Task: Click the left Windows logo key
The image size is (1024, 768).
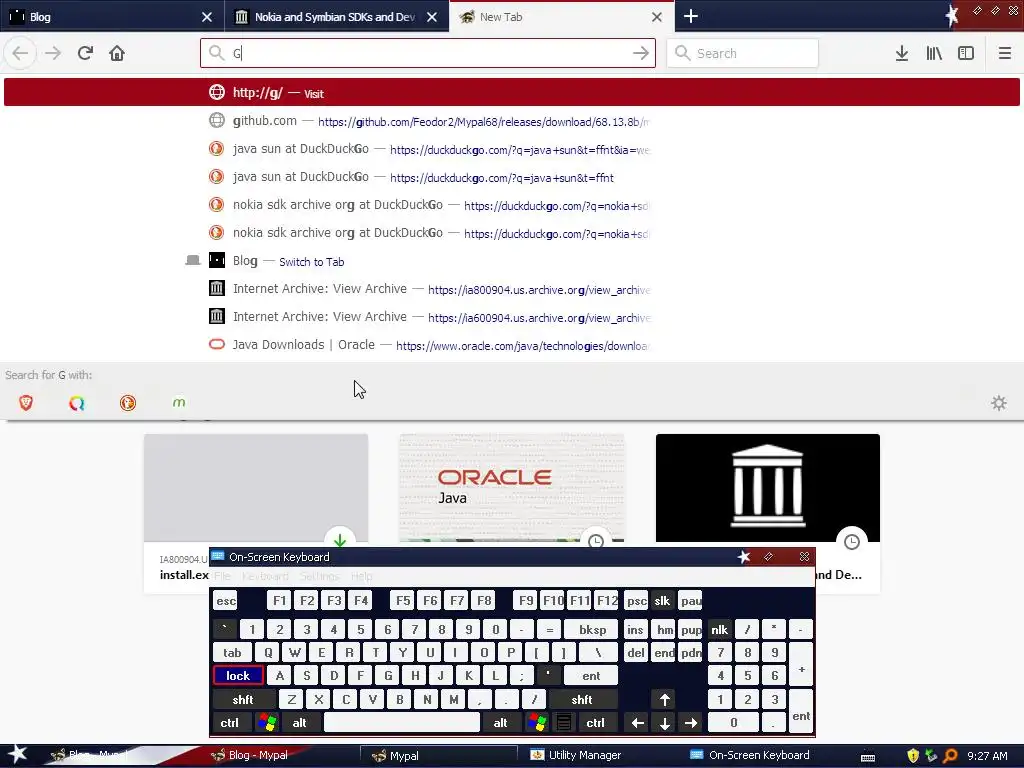Action: pyautogui.click(x=267, y=722)
